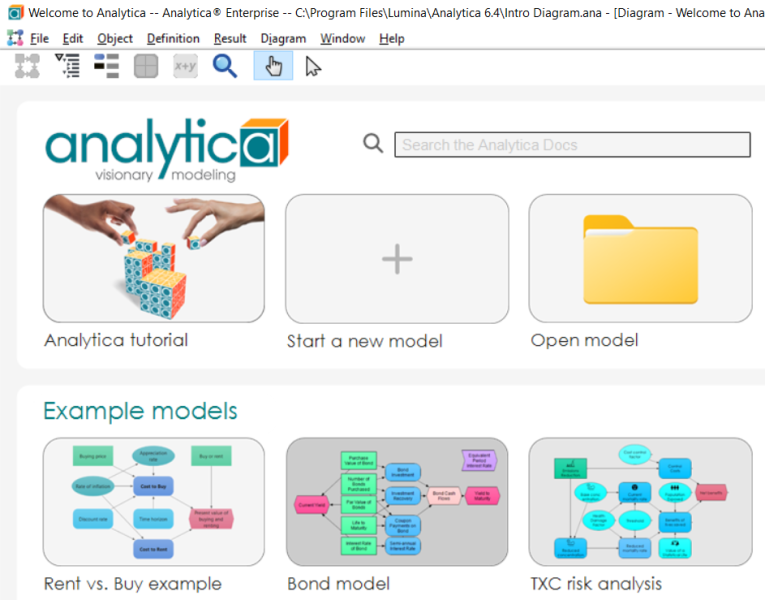This screenshot has width=765, height=600.
Task: Expand the Diagram menu
Action: tap(283, 38)
